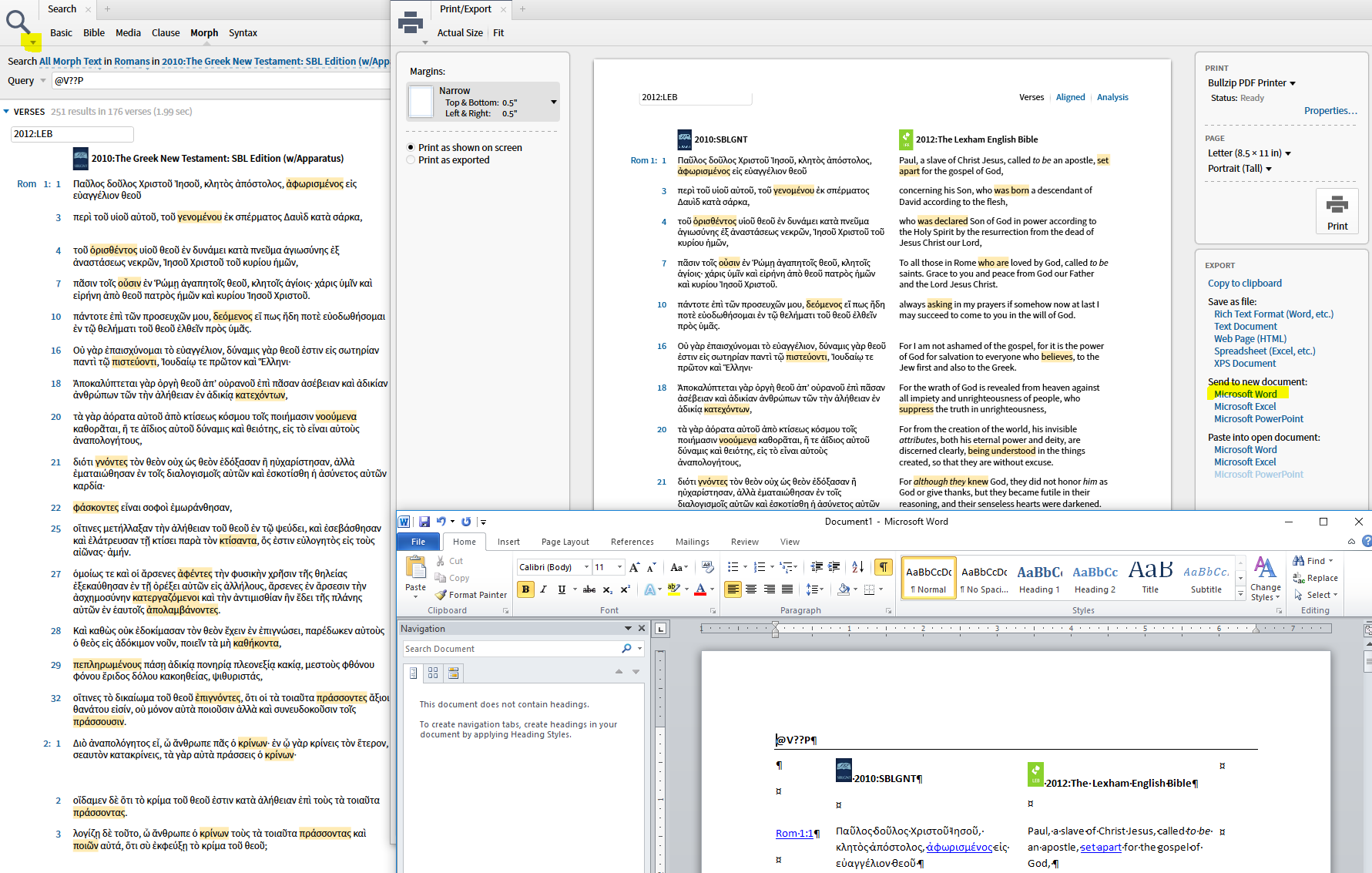Click the Logos search magnifier icon
This screenshot has width=1372, height=873.
[17, 21]
